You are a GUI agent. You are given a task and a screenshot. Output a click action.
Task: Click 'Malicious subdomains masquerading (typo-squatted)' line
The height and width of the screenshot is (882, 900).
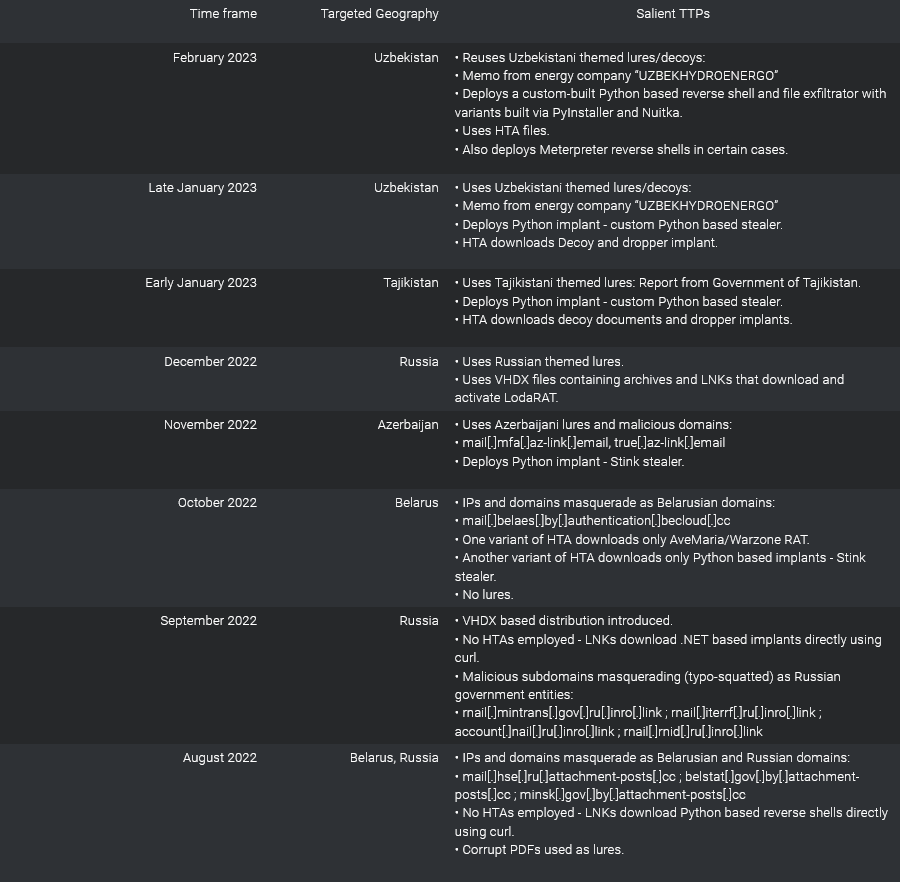tap(647, 686)
